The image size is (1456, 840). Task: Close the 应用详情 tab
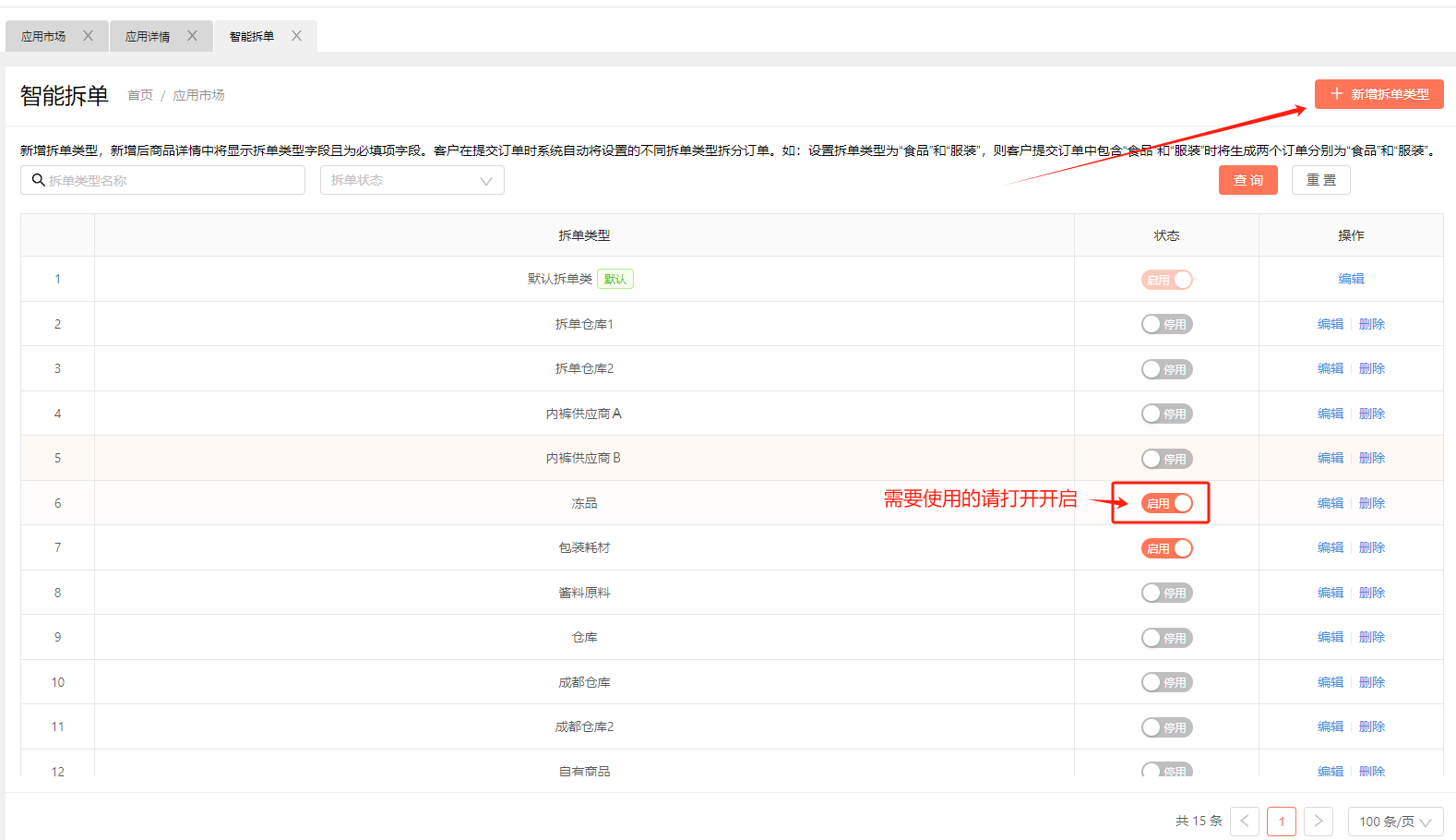point(192,36)
